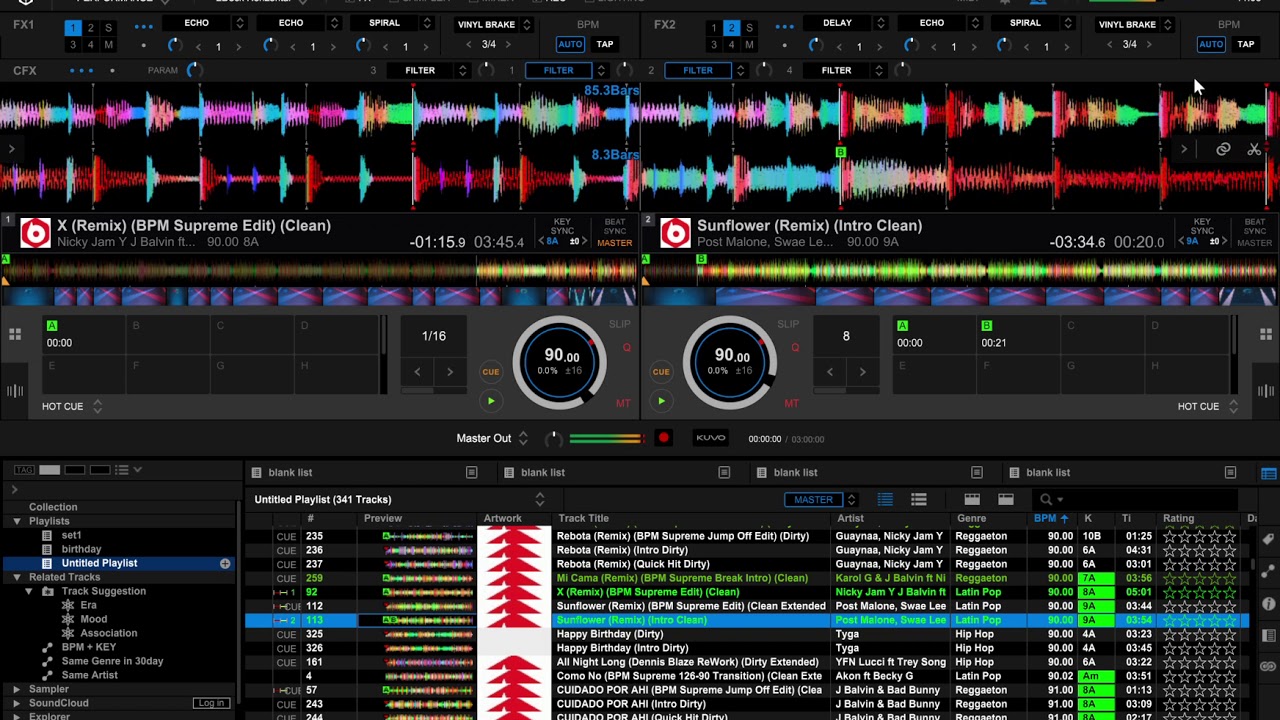This screenshot has height=720, width=1280.
Task: Click the scissors icon beside the waveform
Action: 1254,149
